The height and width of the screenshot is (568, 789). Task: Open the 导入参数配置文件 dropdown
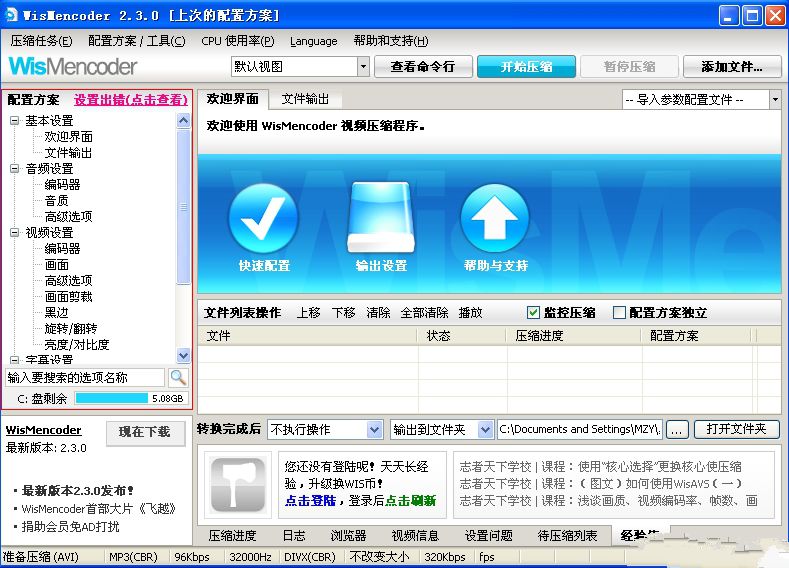click(775, 100)
